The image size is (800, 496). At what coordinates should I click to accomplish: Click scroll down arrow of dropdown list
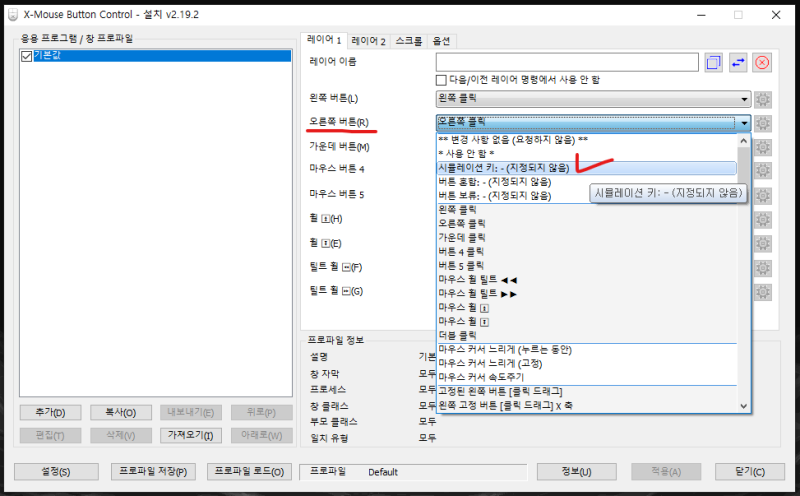744,406
